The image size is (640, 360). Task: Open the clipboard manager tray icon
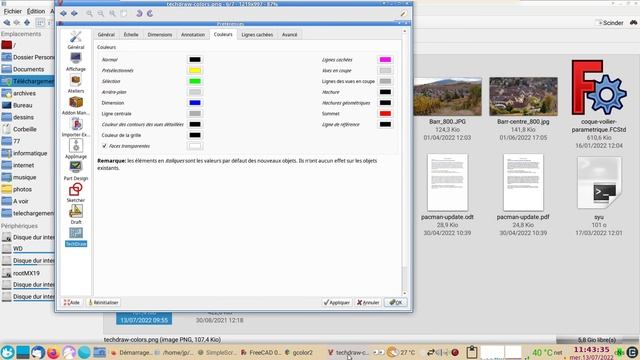click(x=471, y=352)
